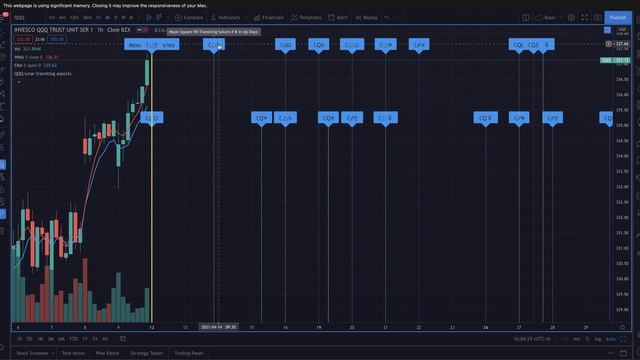Viewport: 640px width, 360px height.
Task: Expand the bottom panel chevron
Action: 611,353
